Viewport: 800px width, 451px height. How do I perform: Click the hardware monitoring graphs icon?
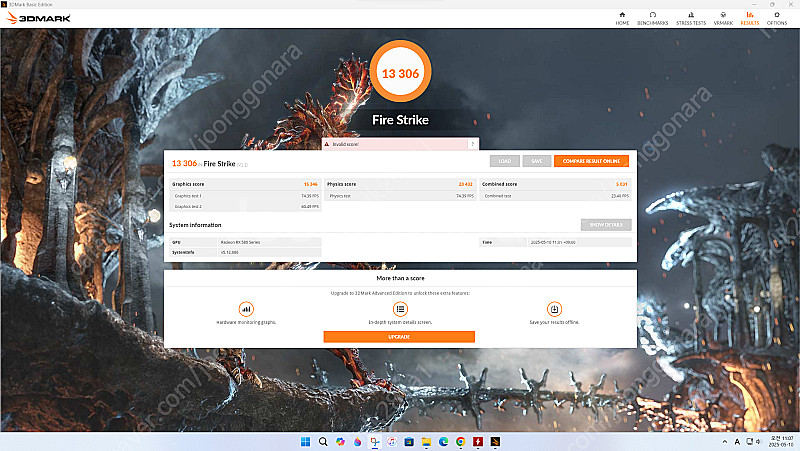tap(246, 309)
